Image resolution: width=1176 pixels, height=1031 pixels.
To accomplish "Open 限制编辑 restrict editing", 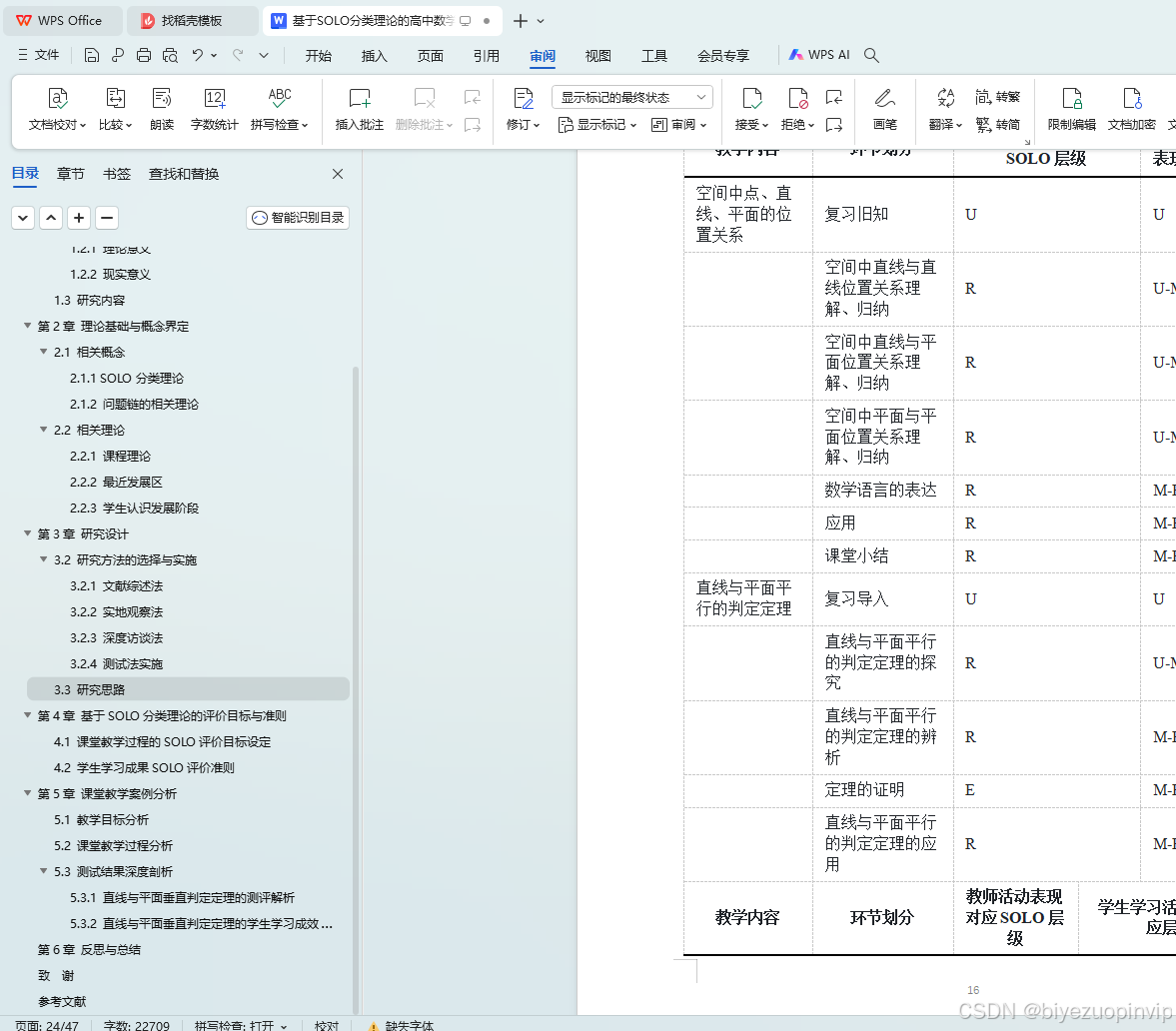I will pyautogui.click(x=1072, y=110).
